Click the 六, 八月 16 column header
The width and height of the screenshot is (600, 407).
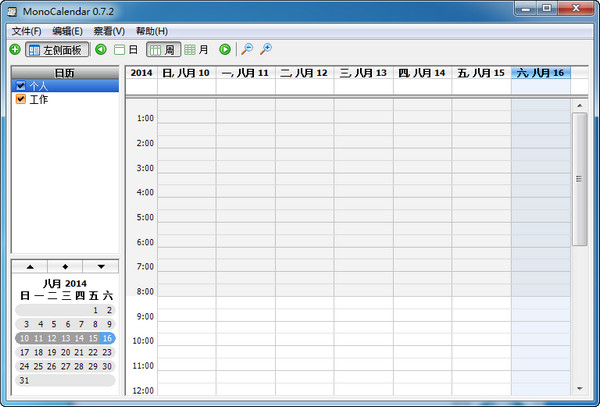pyautogui.click(x=540, y=73)
